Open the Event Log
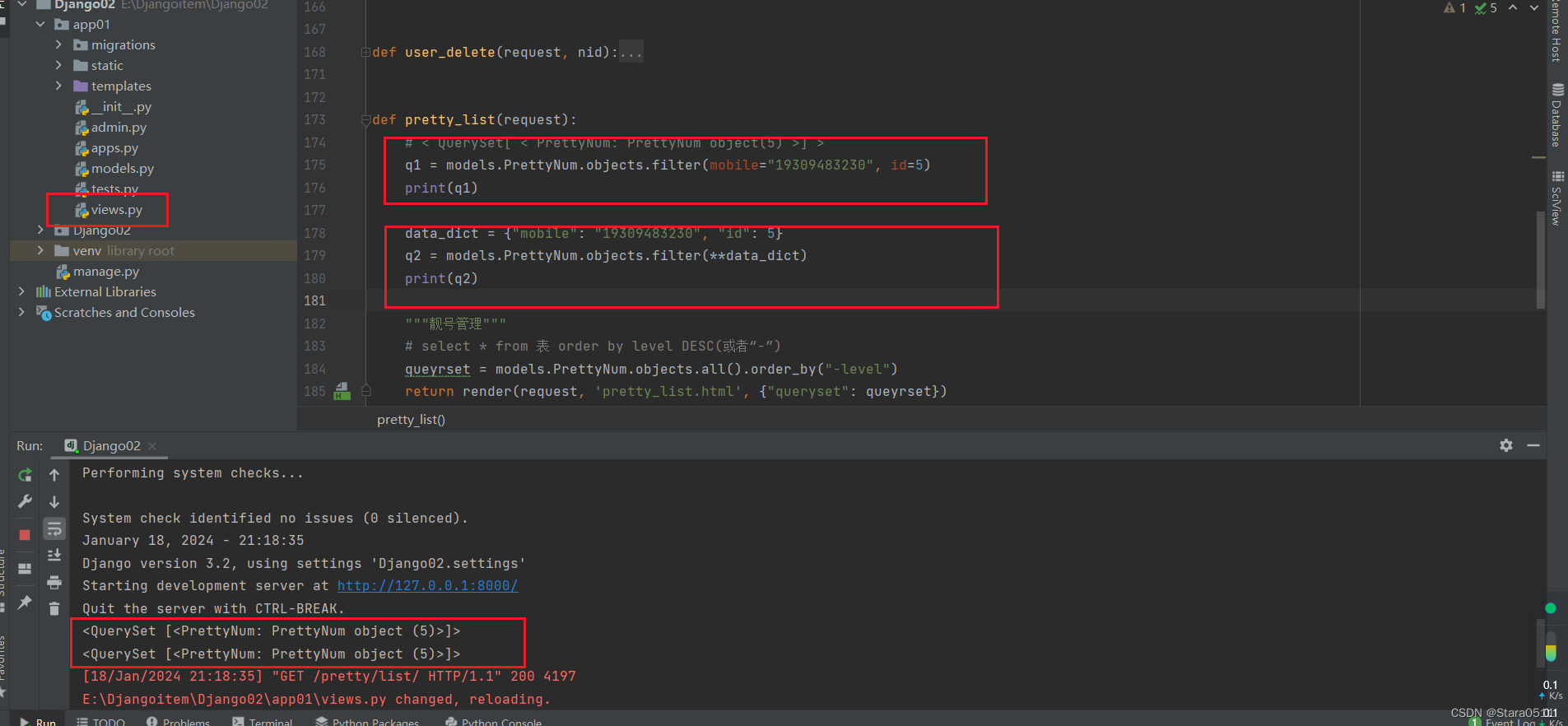Viewport: 1568px width, 726px height. coord(1502,721)
